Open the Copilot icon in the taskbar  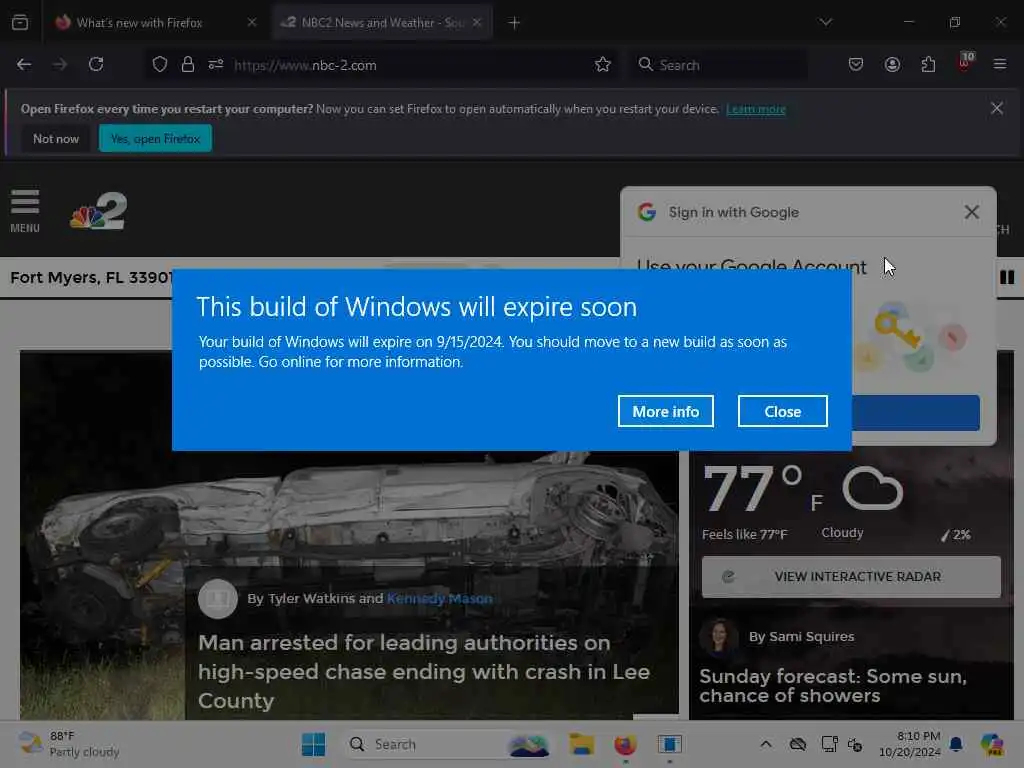coord(992,744)
